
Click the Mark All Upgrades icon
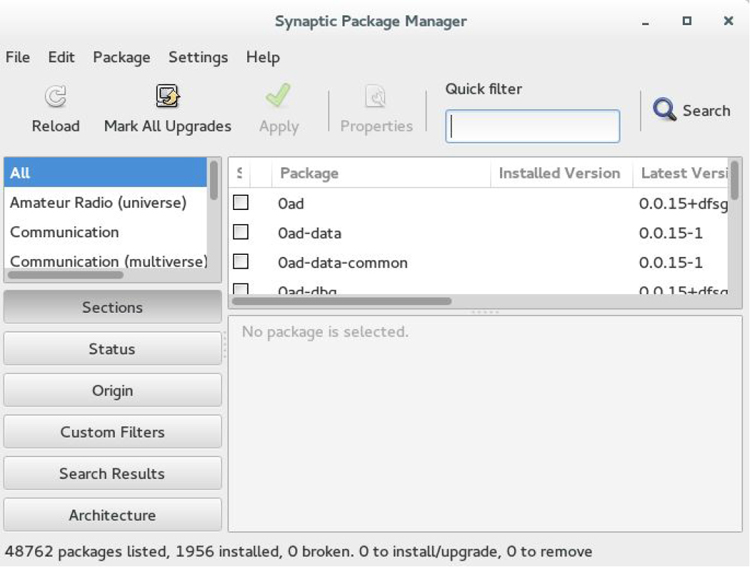167,96
